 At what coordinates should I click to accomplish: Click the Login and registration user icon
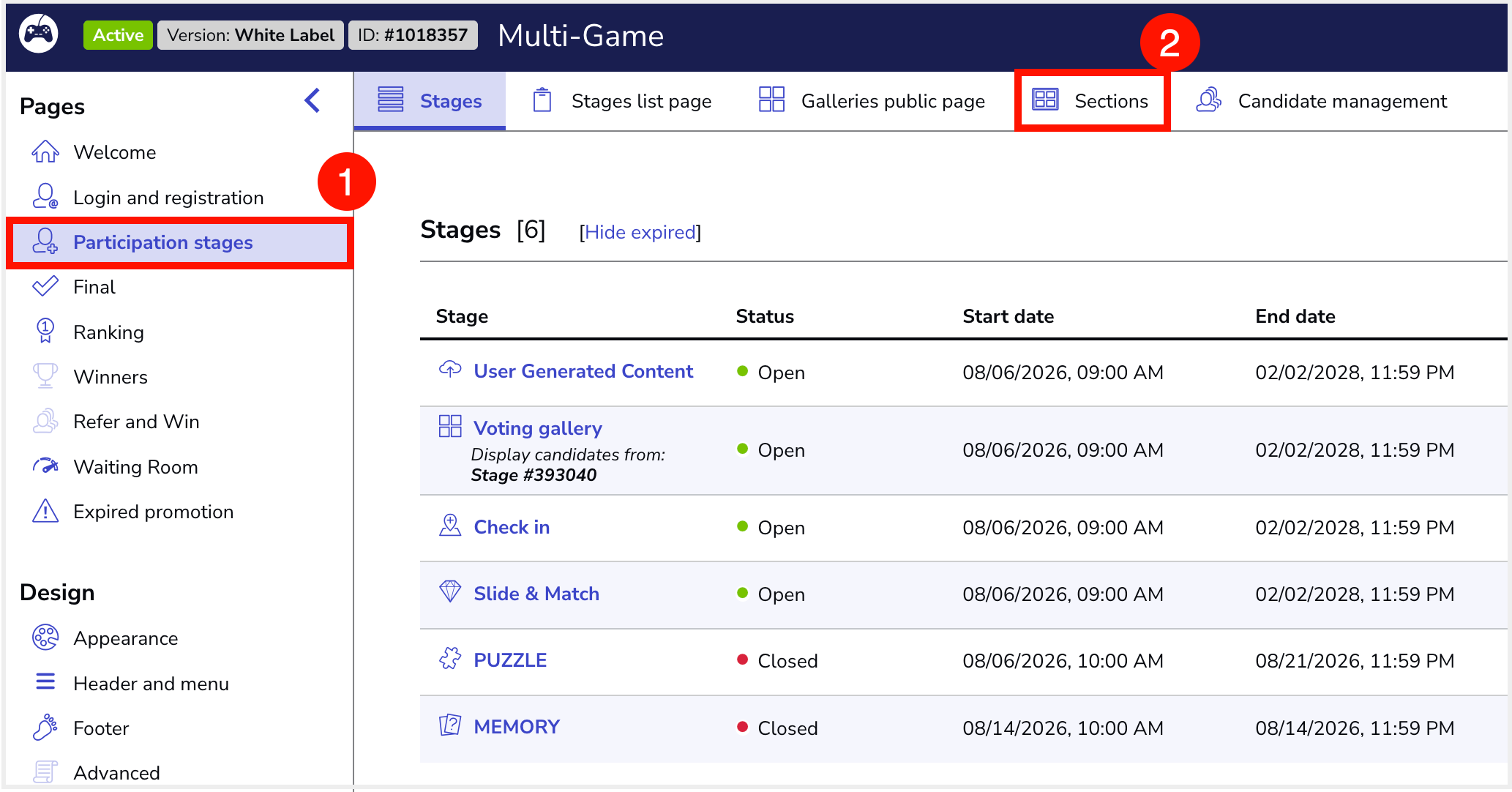pyautogui.click(x=45, y=196)
